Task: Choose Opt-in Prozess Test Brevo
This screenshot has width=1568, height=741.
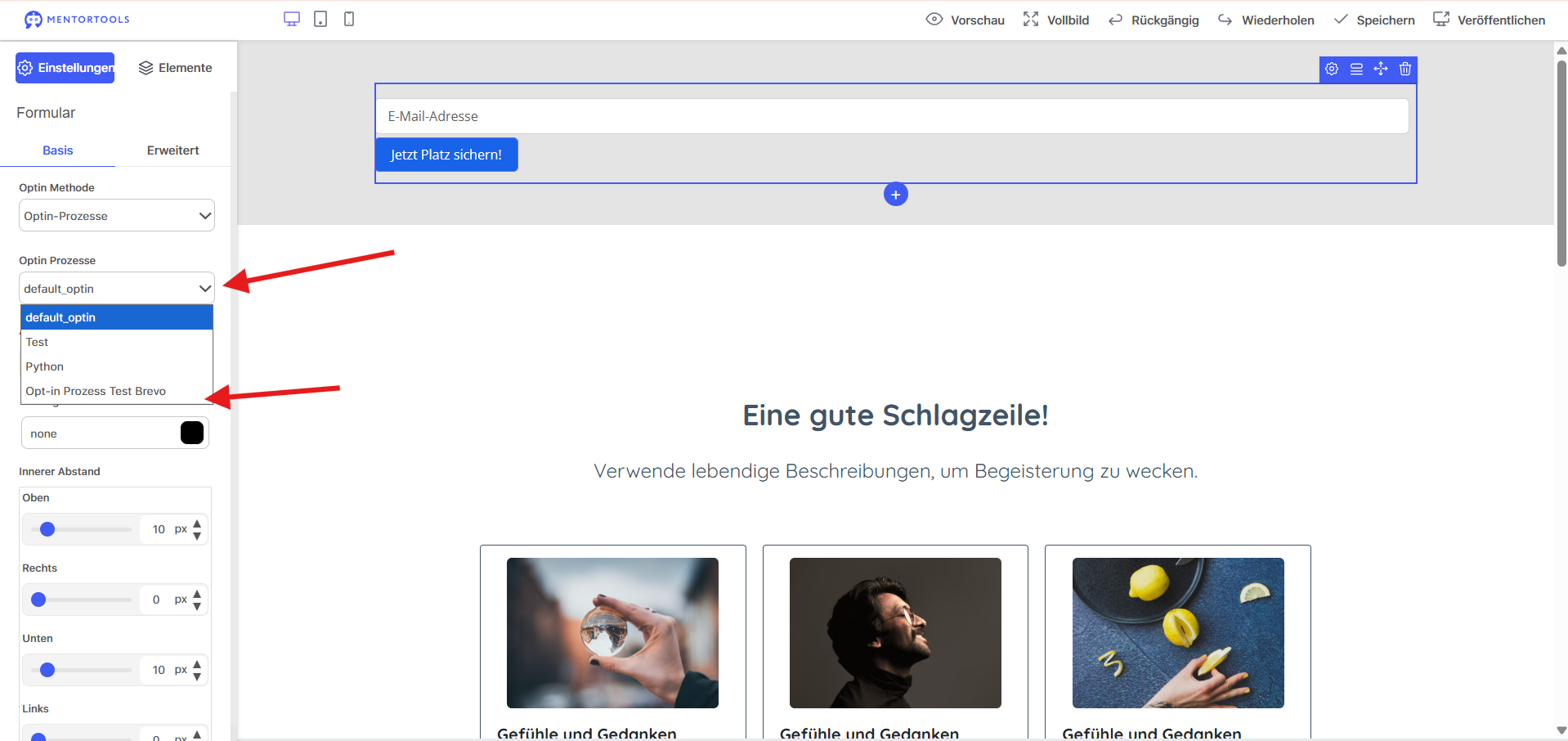Action: (117, 391)
